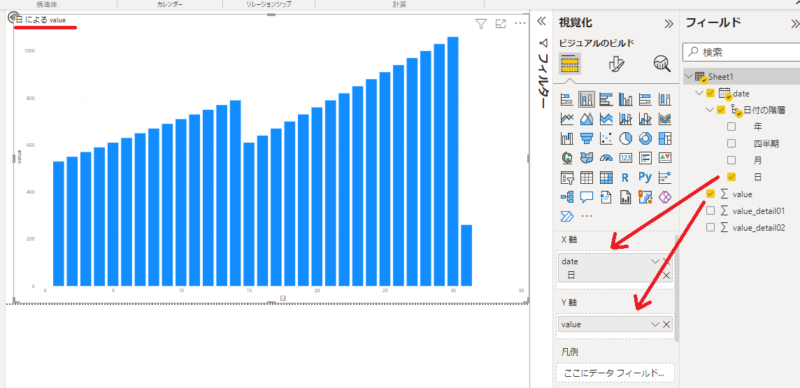
Task: Pick the line and stacked column chart
Action: [625, 118]
